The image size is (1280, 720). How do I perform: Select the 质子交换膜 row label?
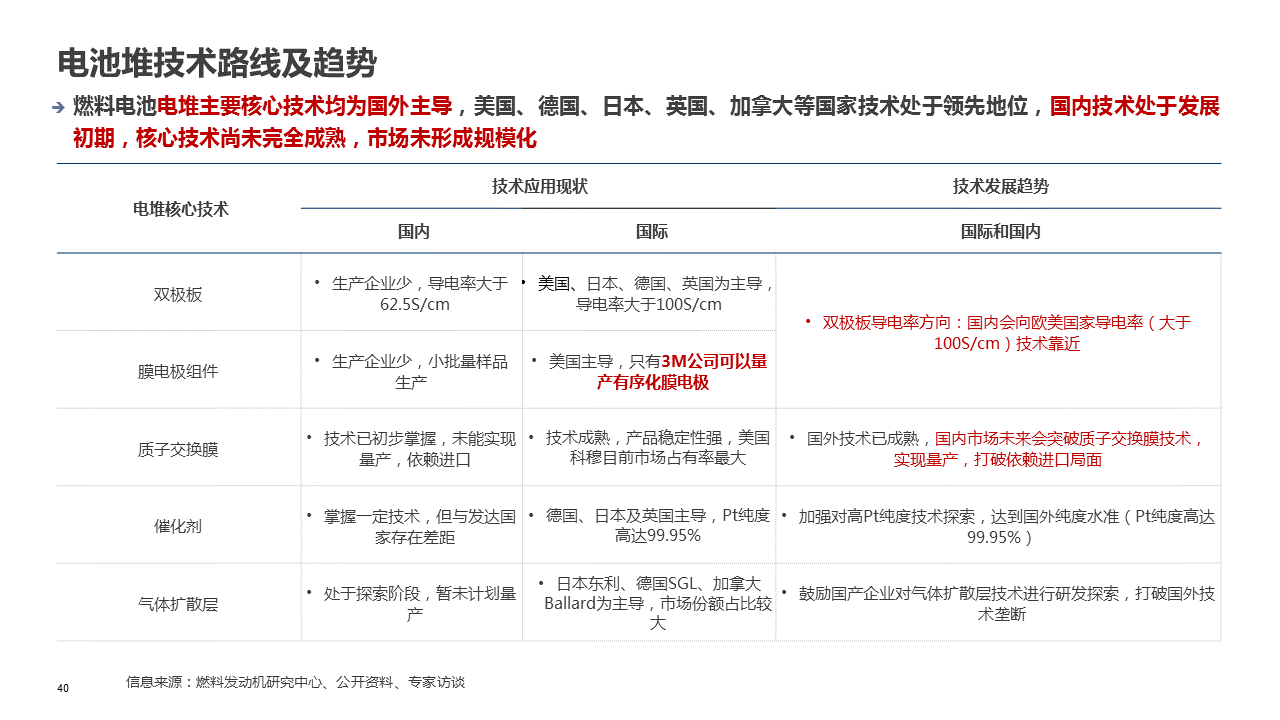point(178,449)
